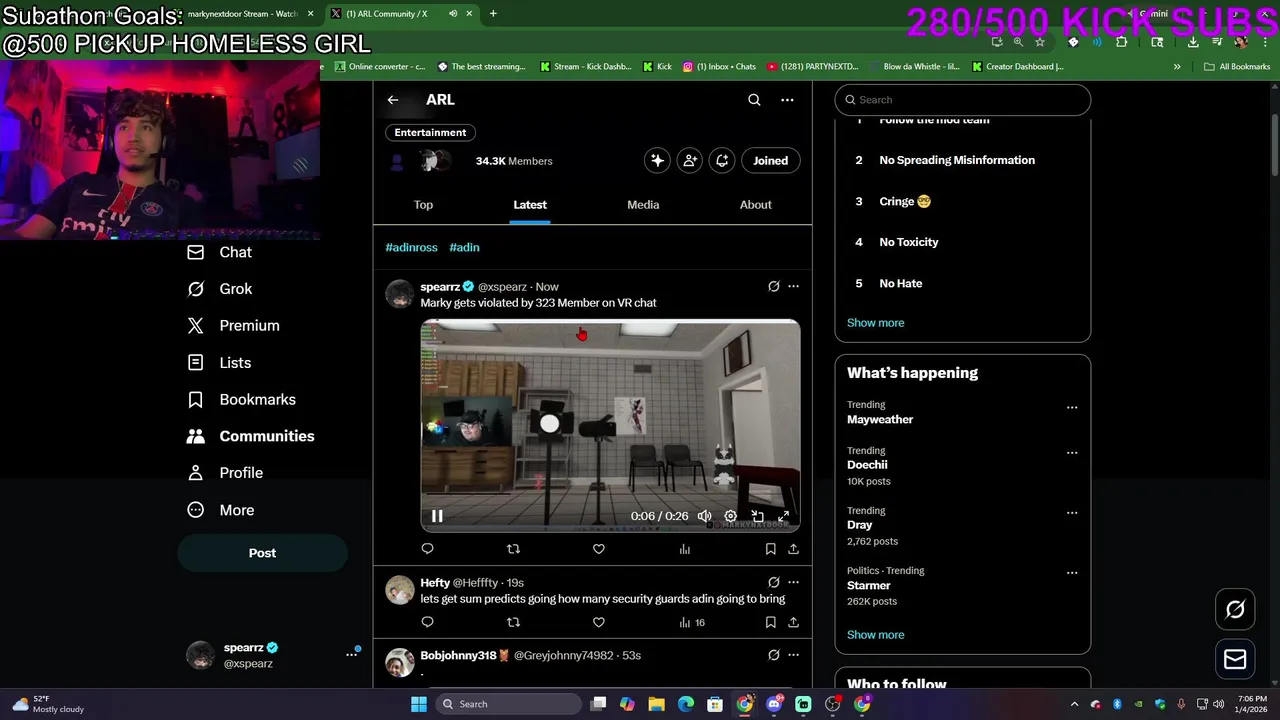Bookmark spearrz's Marky post
The width and height of the screenshot is (1280, 720).
[x=770, y=549]
